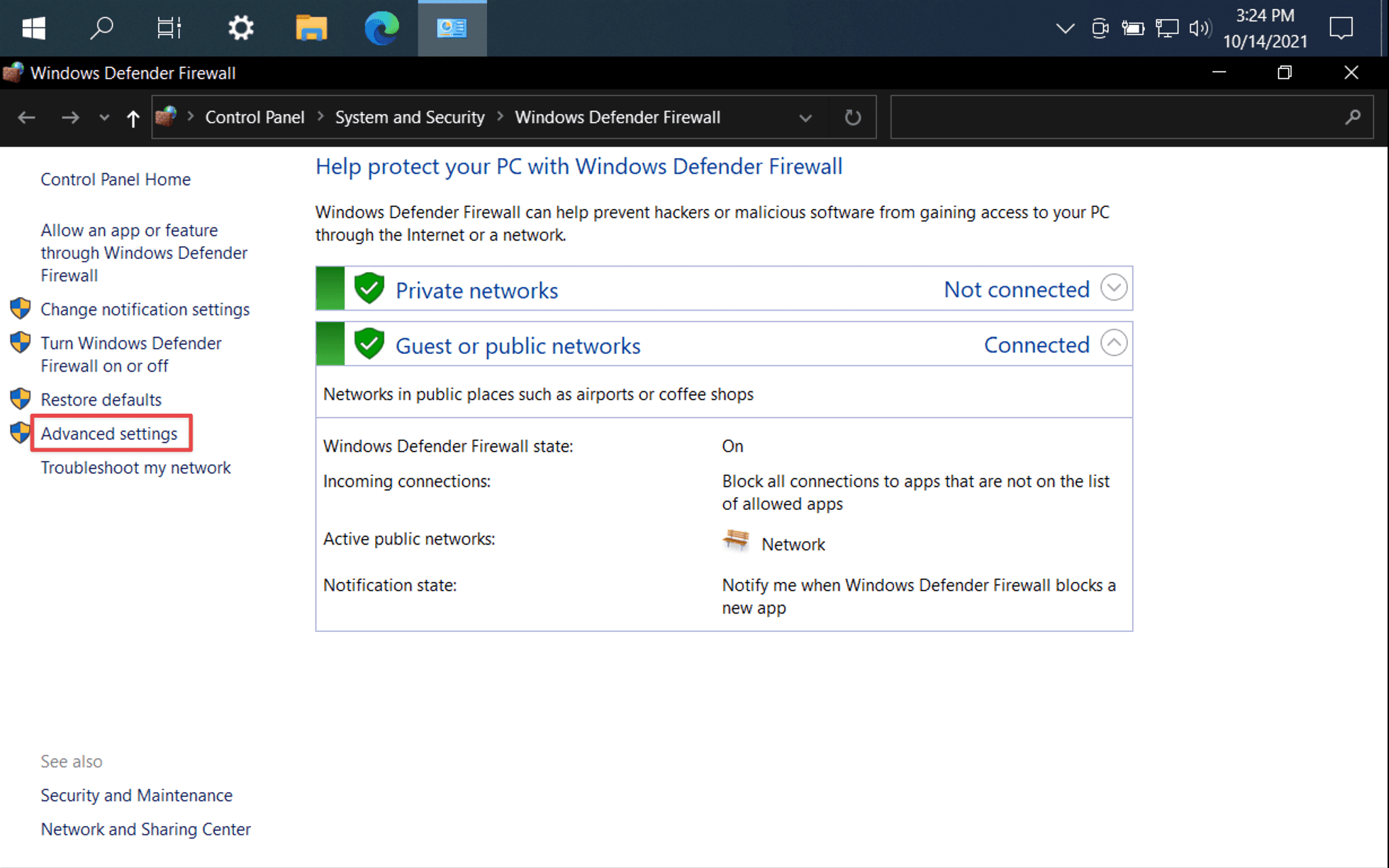The width and height of the screenshot is (1389, 868).
Task: Click the firewall icon in address bar
Action: coord(166,117)
